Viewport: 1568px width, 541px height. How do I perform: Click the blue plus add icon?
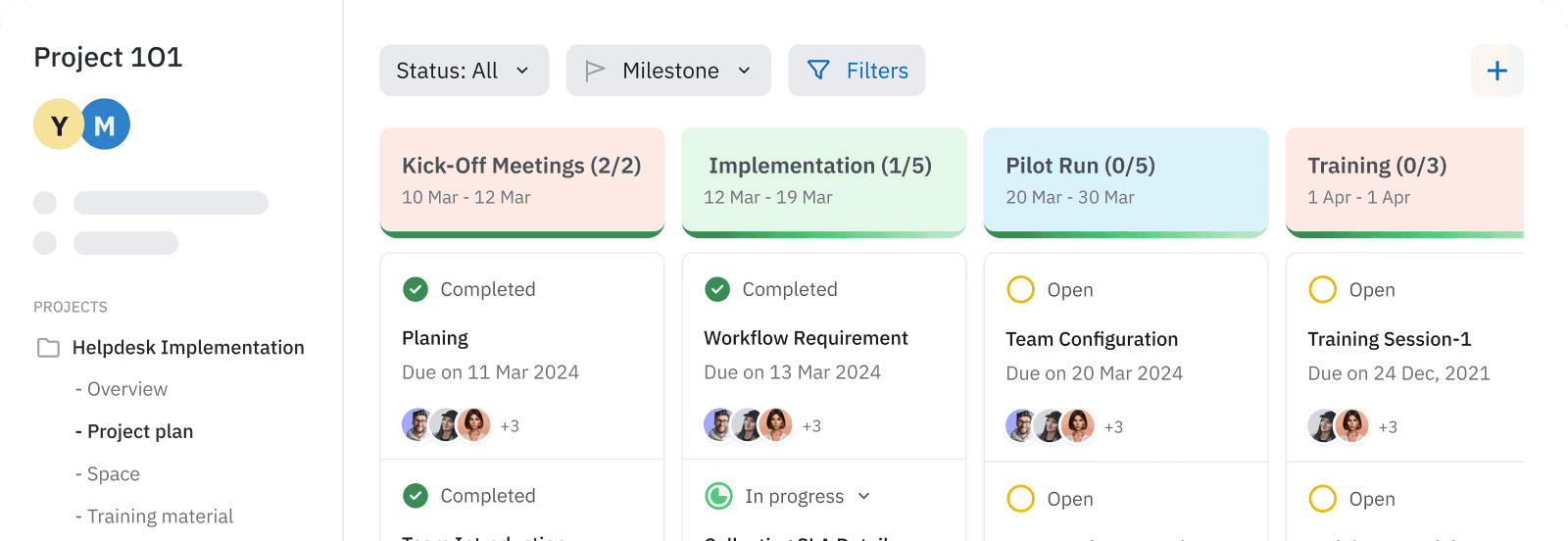coord(1496,71)
